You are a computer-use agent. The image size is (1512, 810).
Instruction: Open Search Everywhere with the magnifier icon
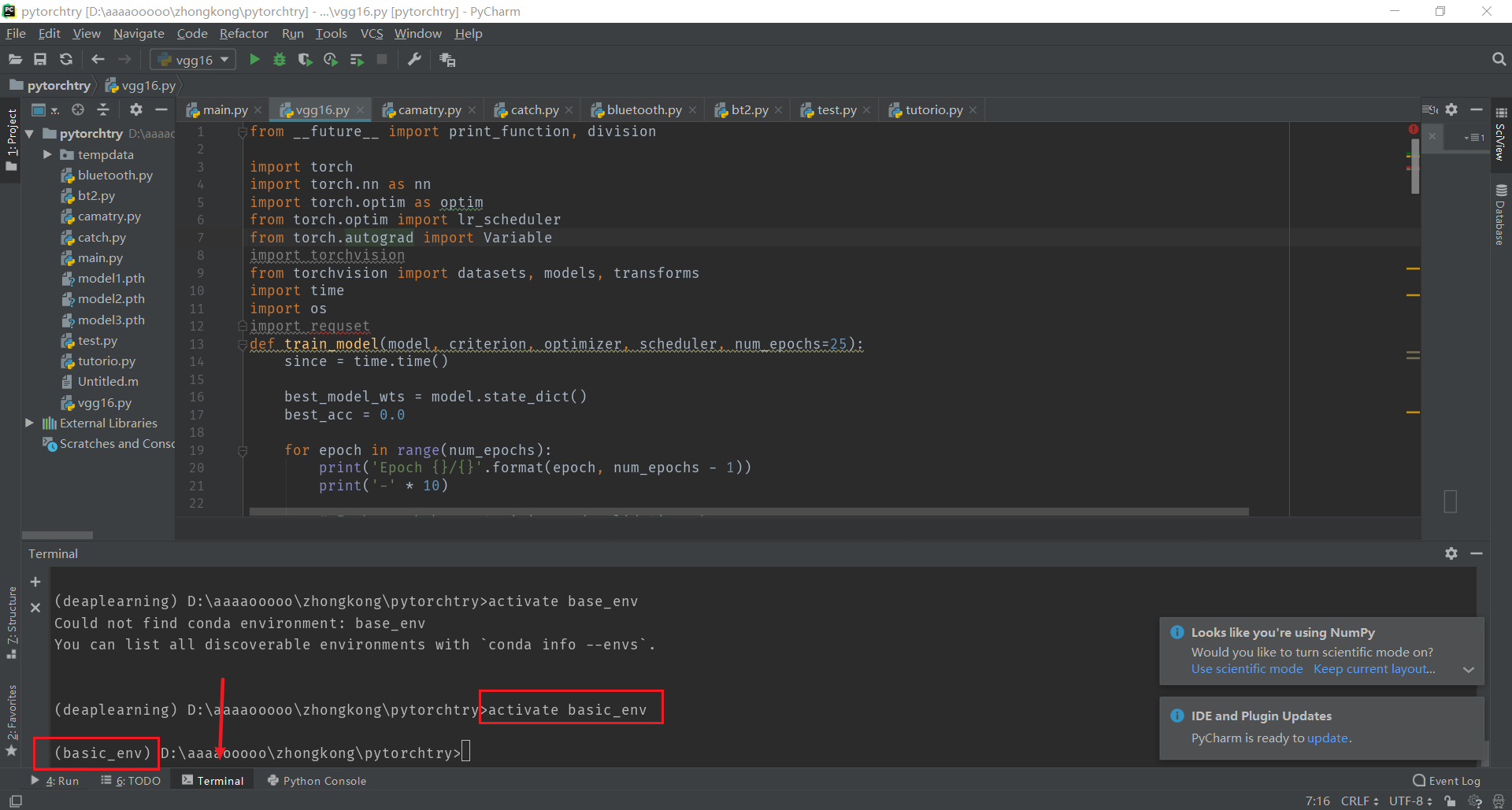(1499, 58)
